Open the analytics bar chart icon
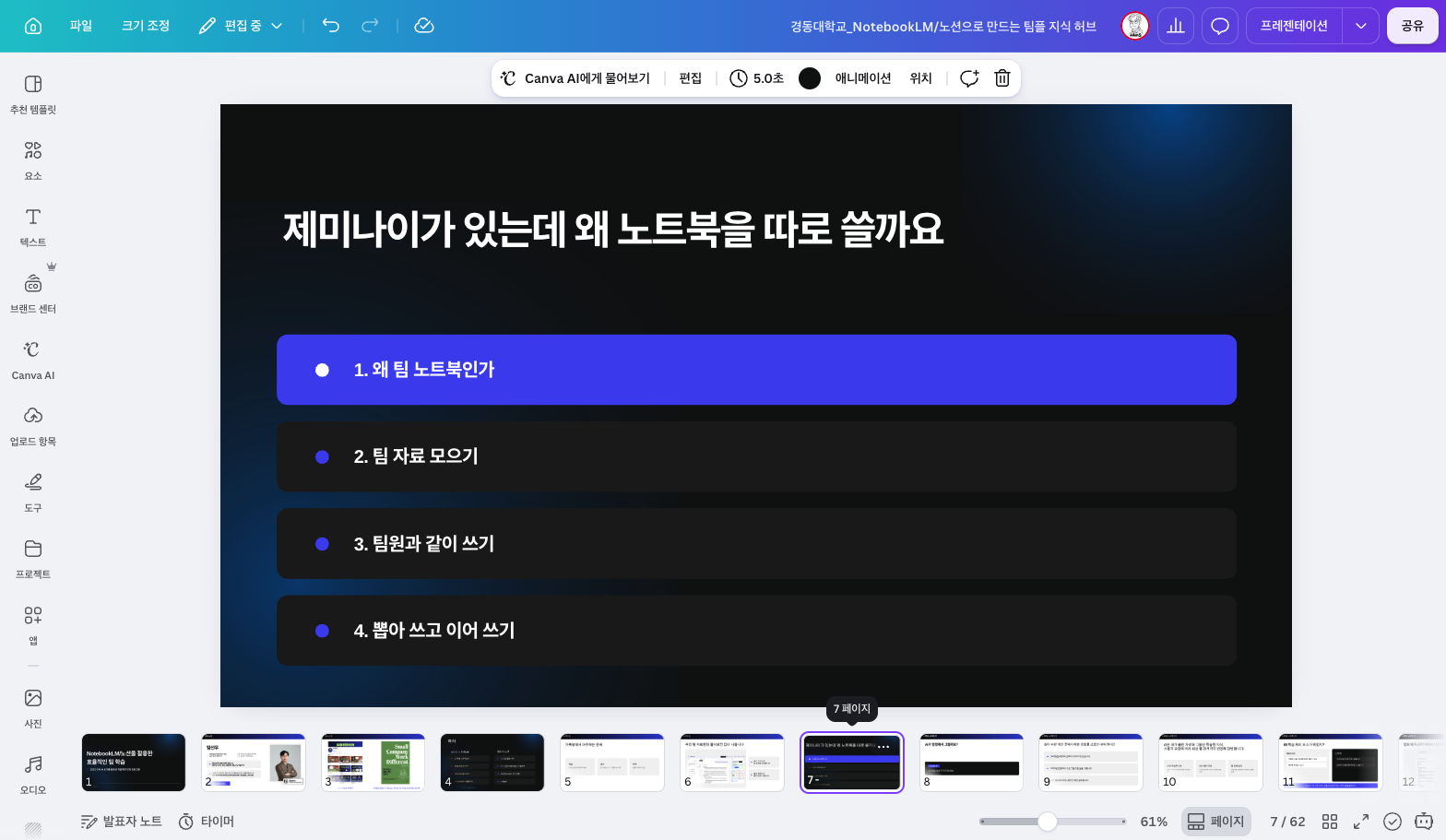Viewport: 1446px width, 840px height. [x=1176, y=26]
